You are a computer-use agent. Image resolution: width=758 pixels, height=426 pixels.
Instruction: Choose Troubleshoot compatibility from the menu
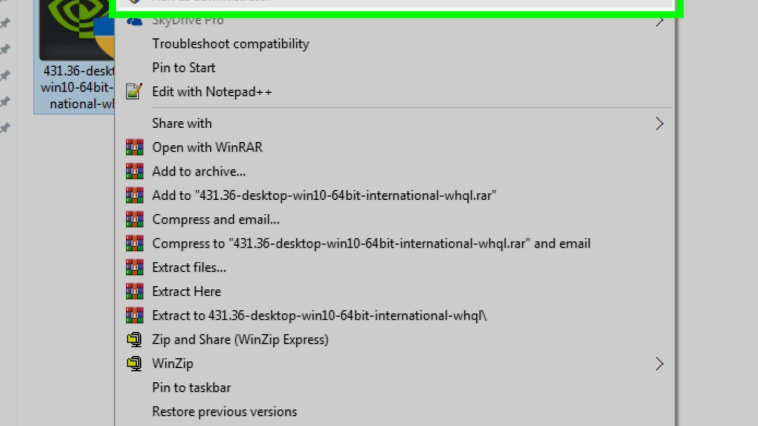coord(230,44)
